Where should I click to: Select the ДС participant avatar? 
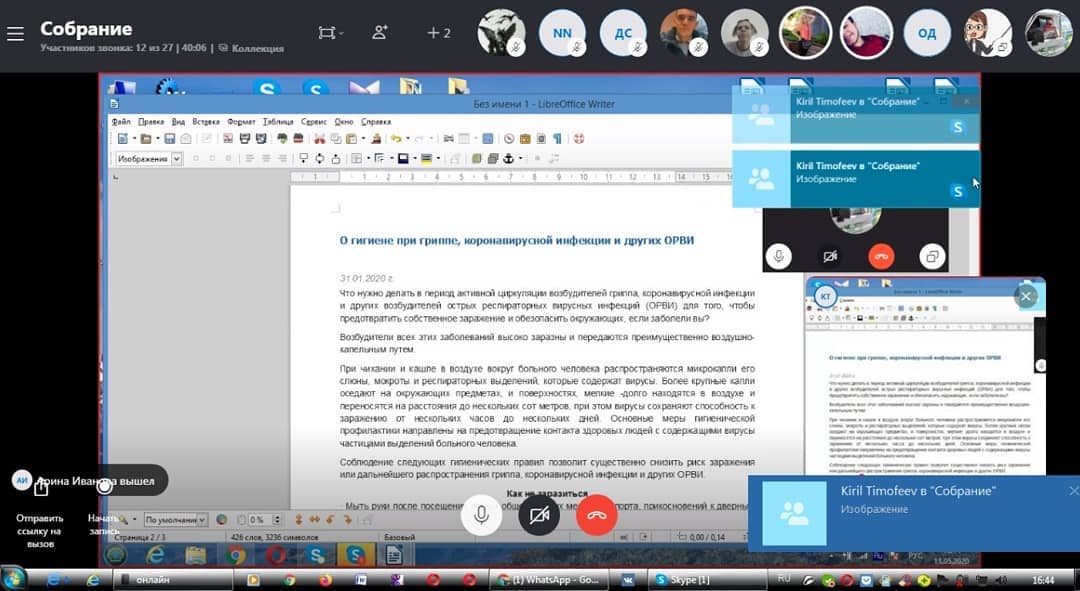pos(623,32)
